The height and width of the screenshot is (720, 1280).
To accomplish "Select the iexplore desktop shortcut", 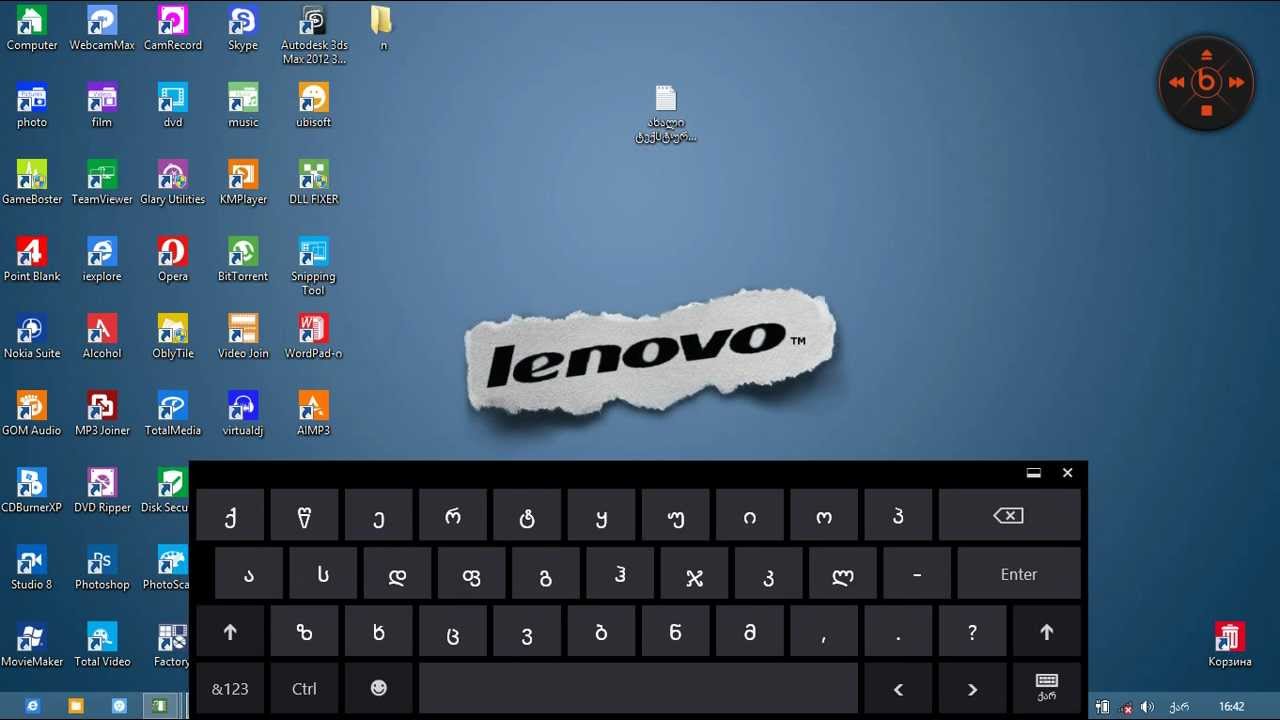I will pyautogui.click(x=102, y=259).
